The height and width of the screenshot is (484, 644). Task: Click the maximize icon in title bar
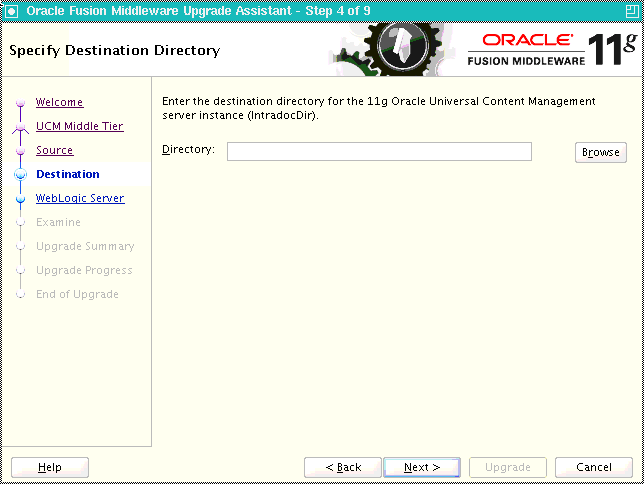point(632,11)
